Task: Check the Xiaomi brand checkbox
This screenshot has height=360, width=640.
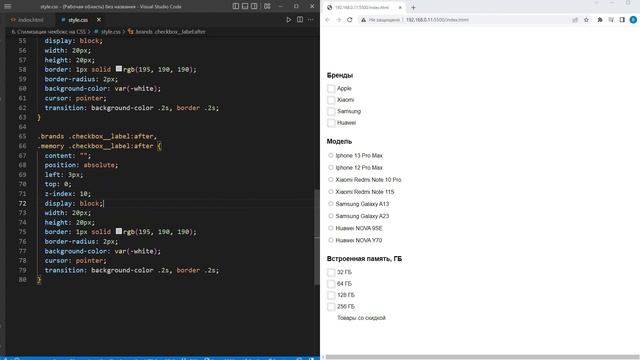Action: point(331,100)
